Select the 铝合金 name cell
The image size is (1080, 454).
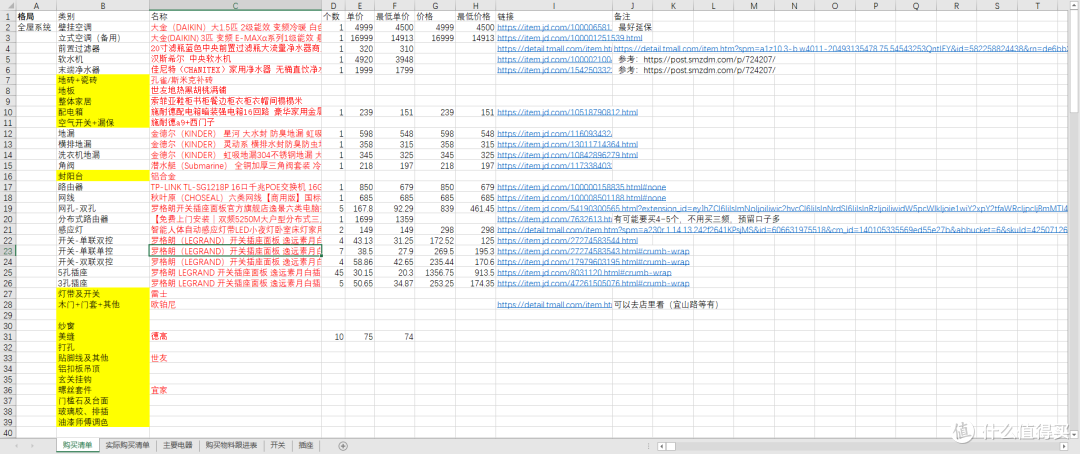236,176
